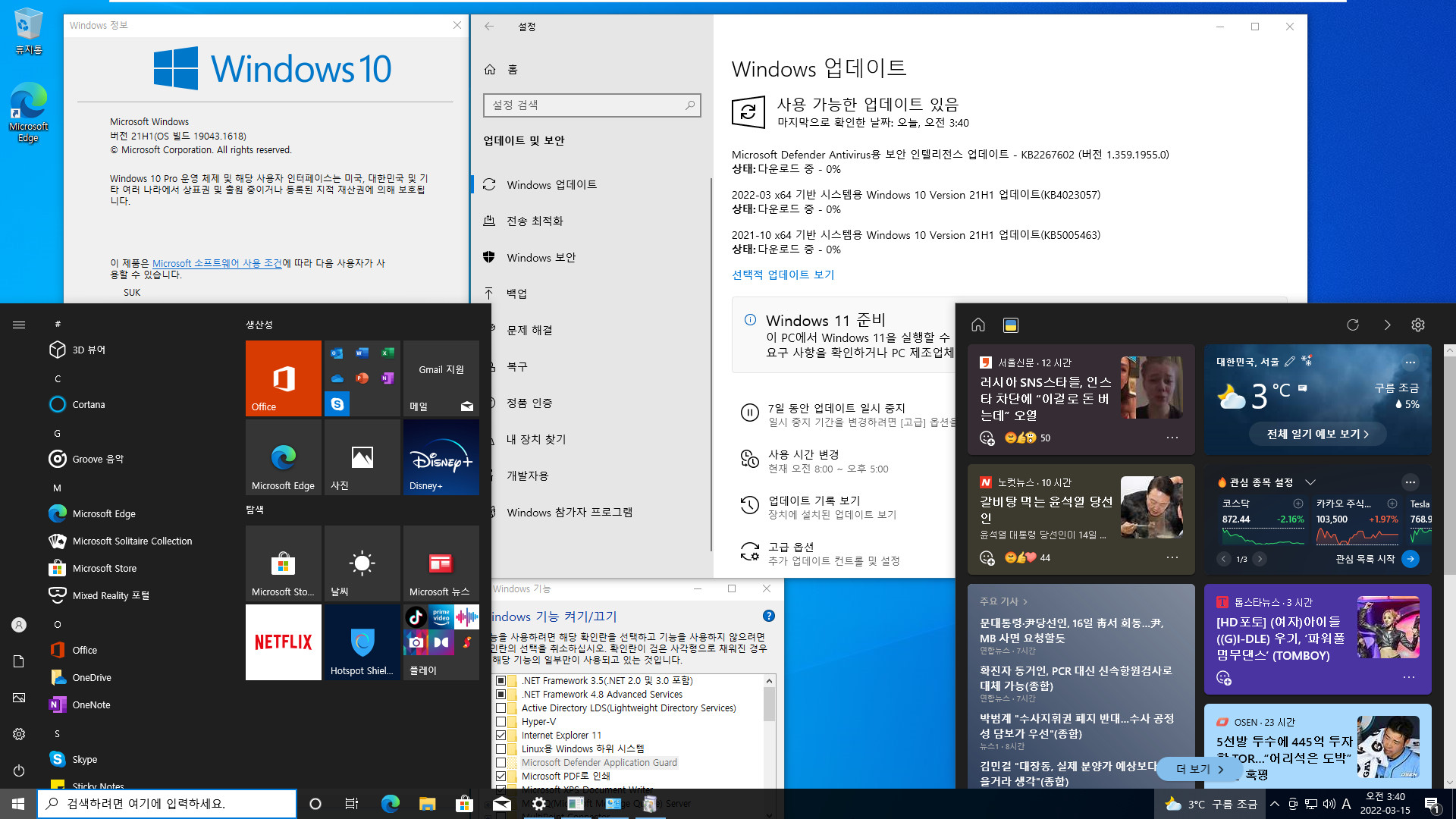The image size is (1456, 819).
Task: Refresh the news widget feed
Action: 1353,325
